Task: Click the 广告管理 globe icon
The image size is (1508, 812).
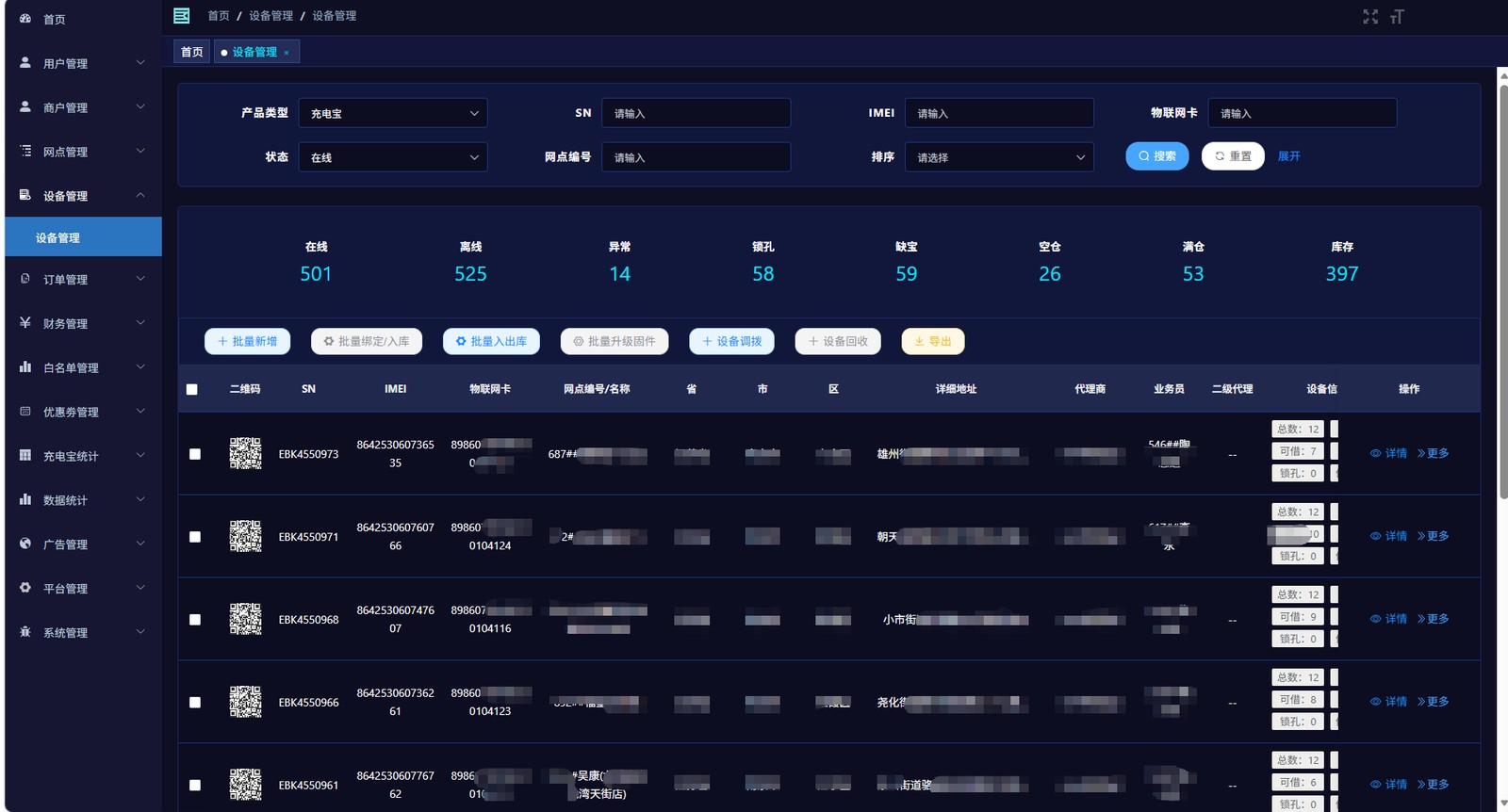Action: coord(25,544)
